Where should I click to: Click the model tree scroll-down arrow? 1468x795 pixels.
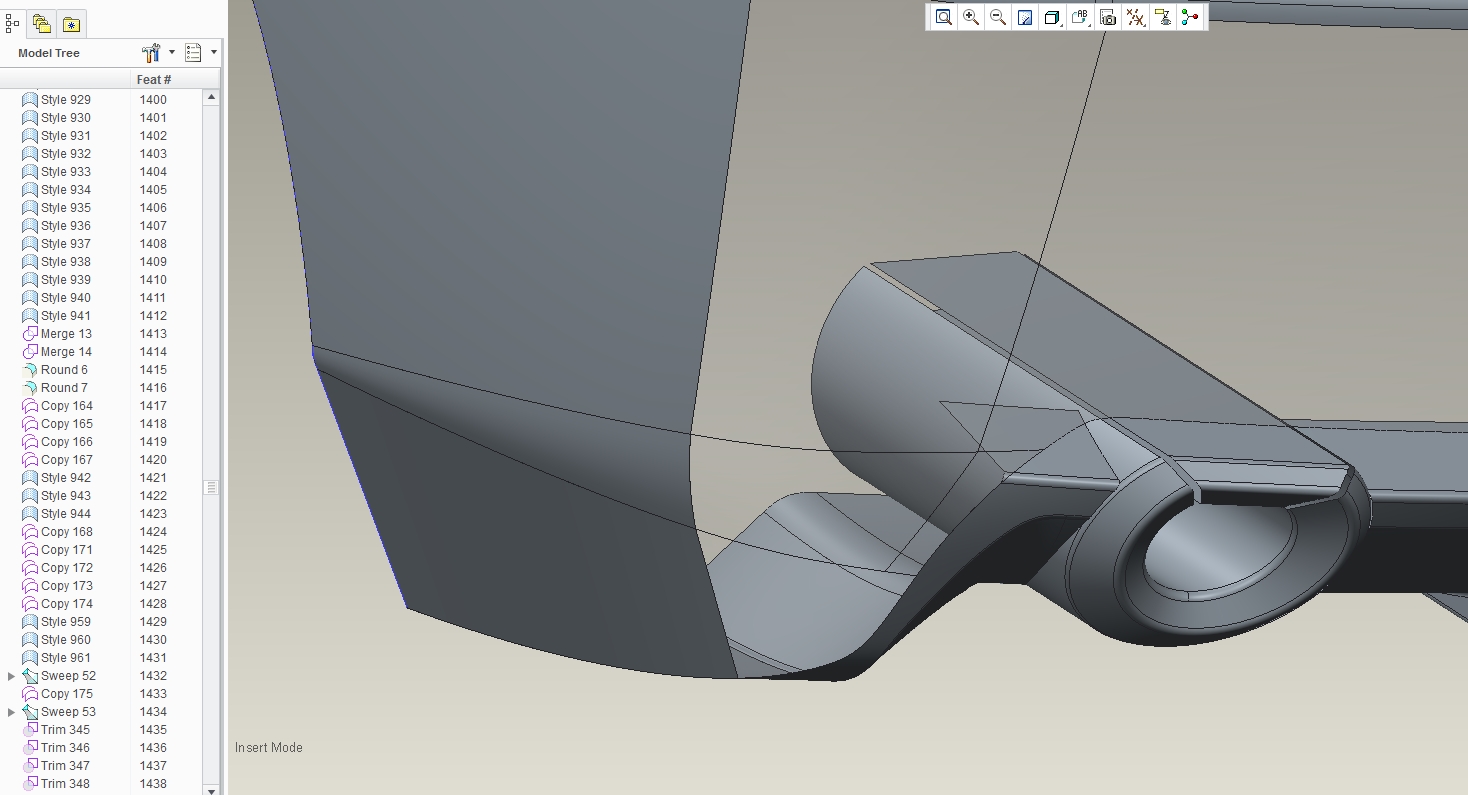click(211, 789)
